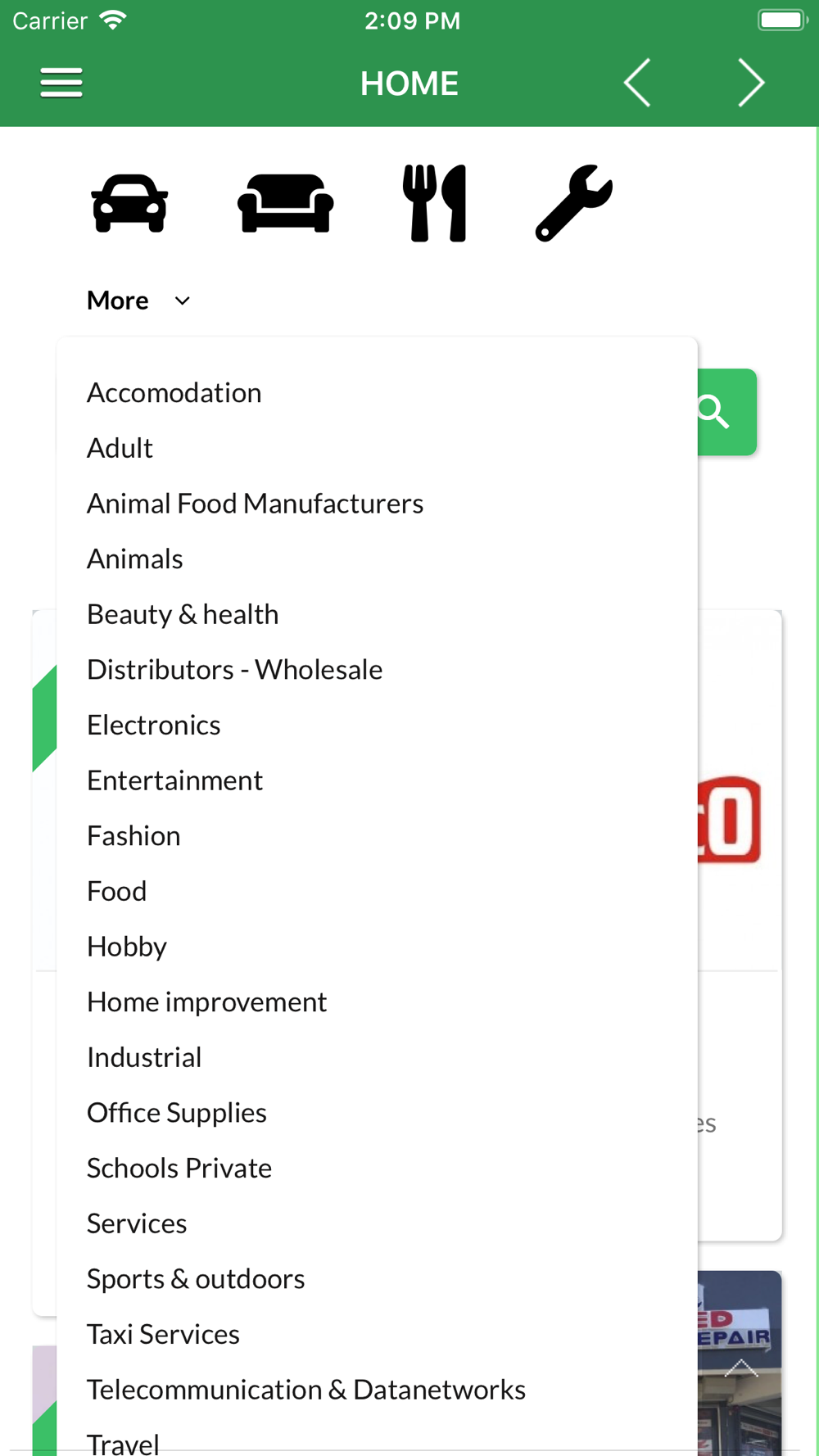Select the car category icon
The height and width of the screenshot is (1456, 819).
[x=129, y=204]
